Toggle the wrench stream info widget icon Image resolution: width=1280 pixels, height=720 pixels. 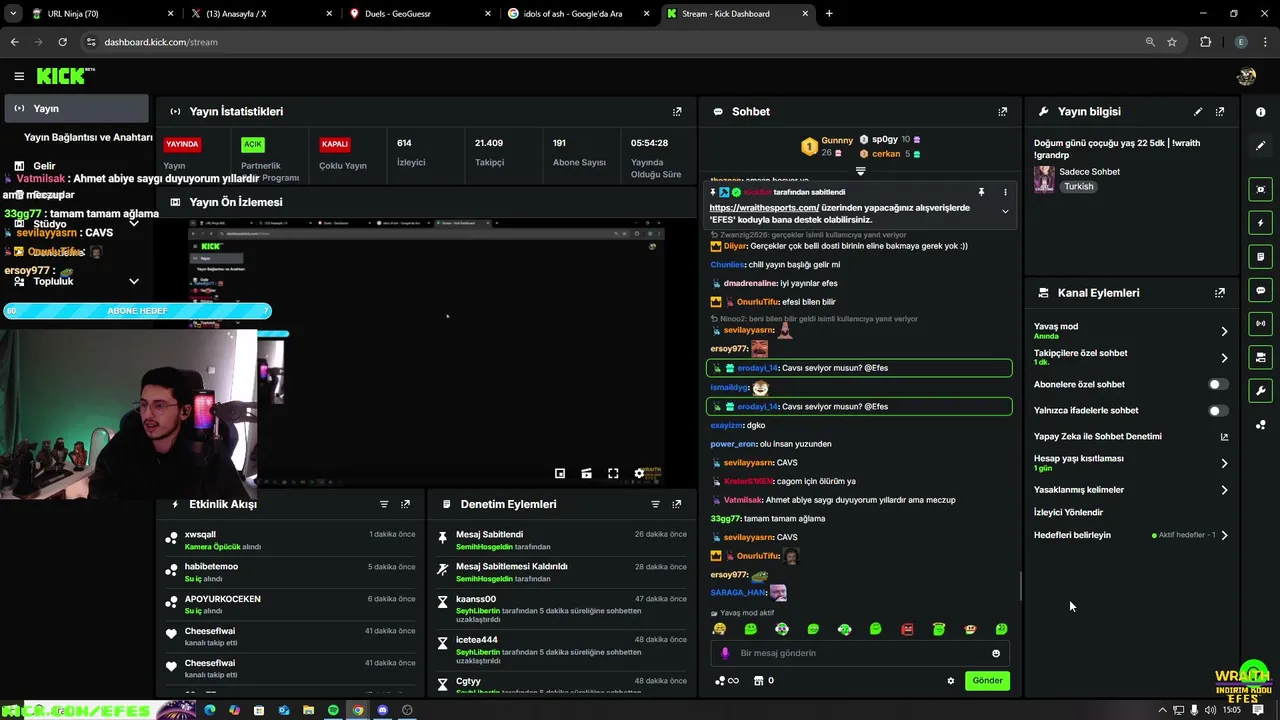pos(1261,390)
